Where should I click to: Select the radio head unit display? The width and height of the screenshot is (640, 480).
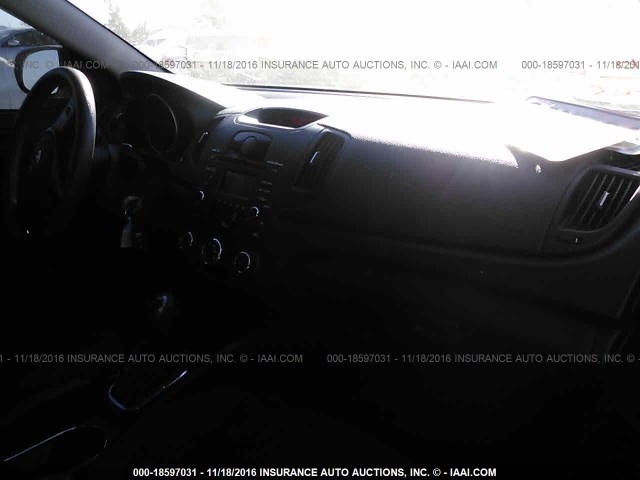point(236,184)
